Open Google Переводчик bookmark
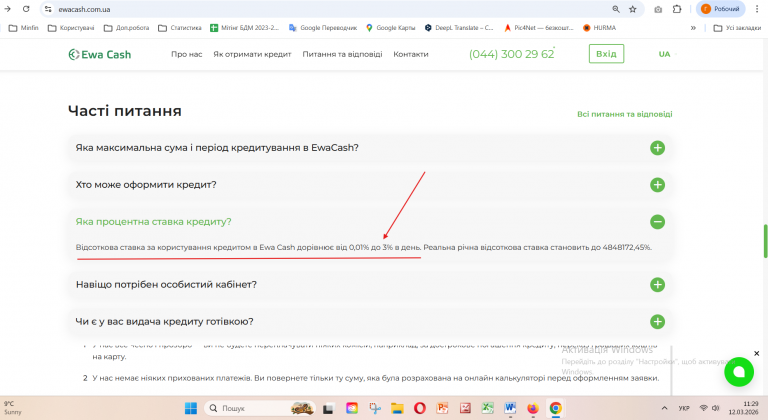The width and height of the screenshot is (768, 420). [323, 28]
